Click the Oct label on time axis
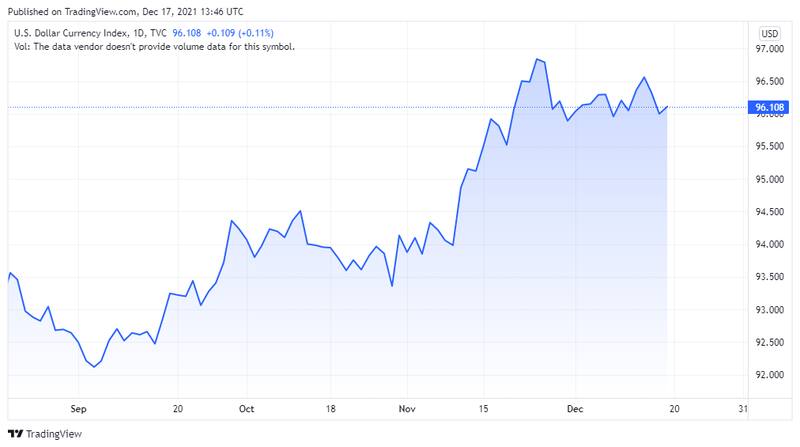The height and width of the screenshot is (447, 800). click(x=247, y=409)
